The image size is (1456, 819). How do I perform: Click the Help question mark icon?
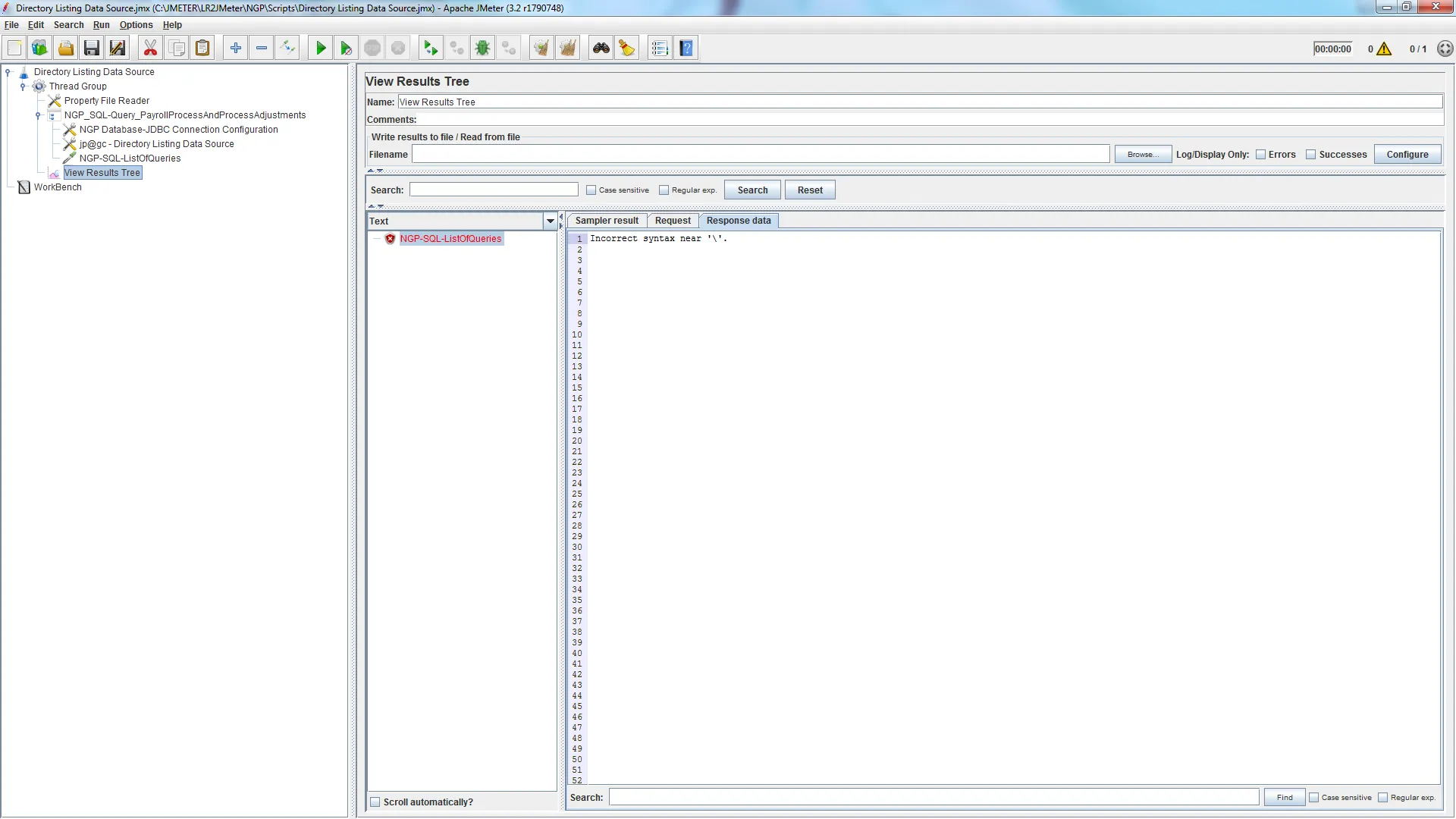click(x=686, y=49)
